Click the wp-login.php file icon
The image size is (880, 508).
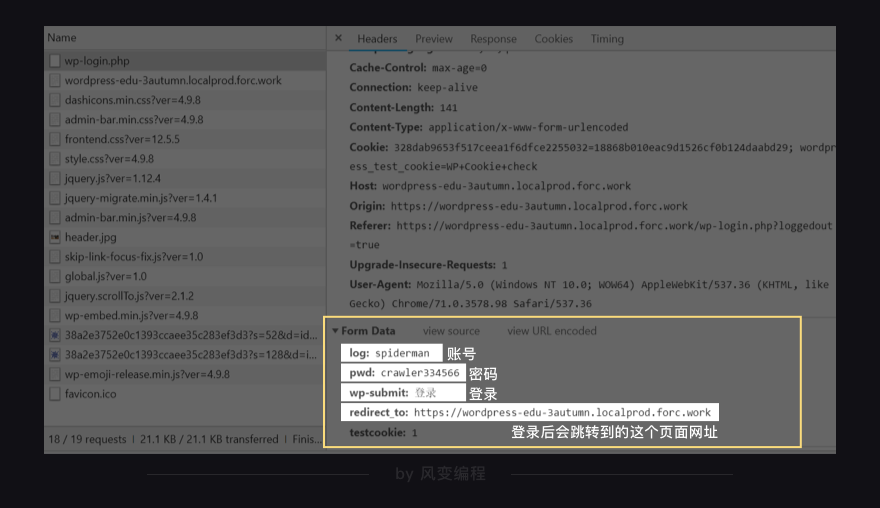click(54, 61)
